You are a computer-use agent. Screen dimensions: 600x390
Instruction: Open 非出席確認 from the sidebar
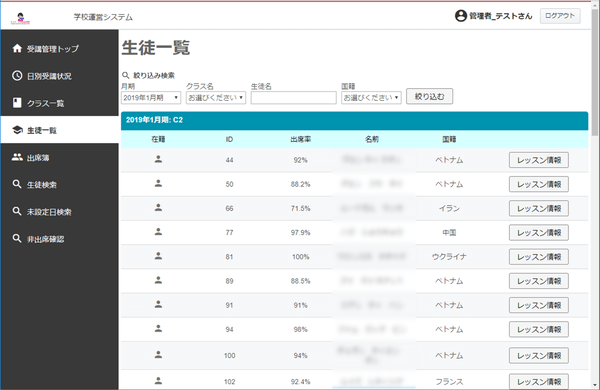click(60, 239)
